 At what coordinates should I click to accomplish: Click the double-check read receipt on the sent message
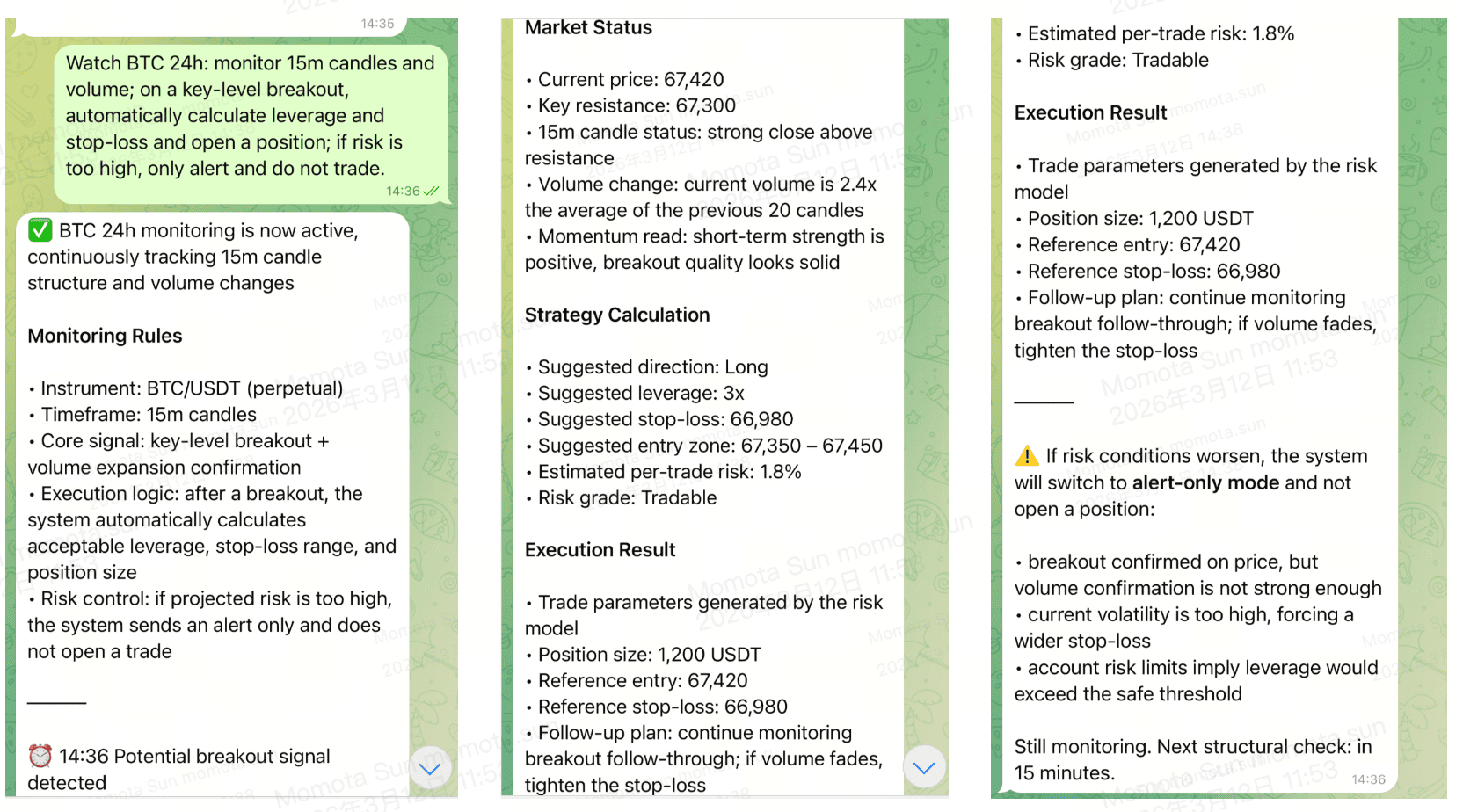pos(431,191)
